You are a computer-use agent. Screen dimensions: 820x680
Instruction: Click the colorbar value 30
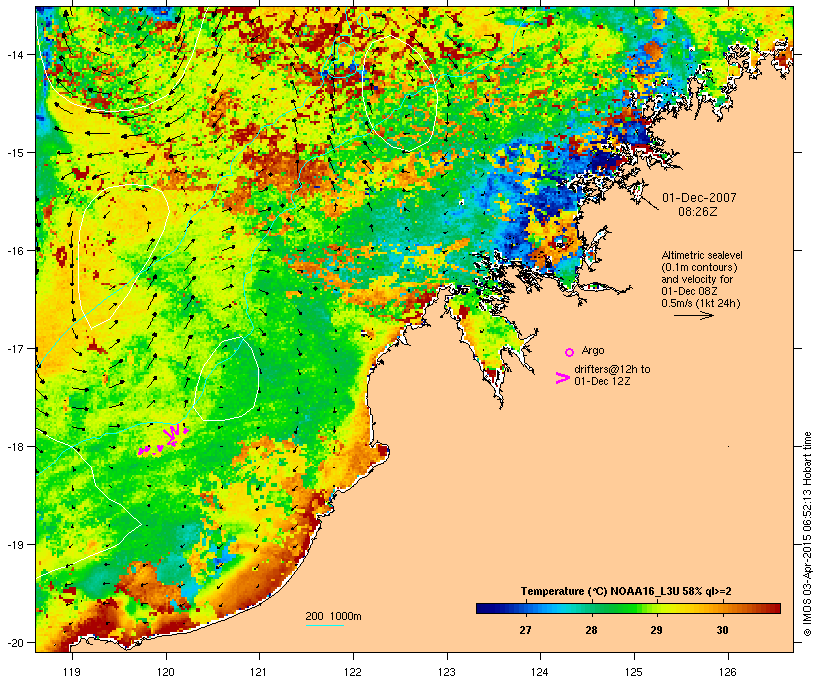click(x=722, y=630)
